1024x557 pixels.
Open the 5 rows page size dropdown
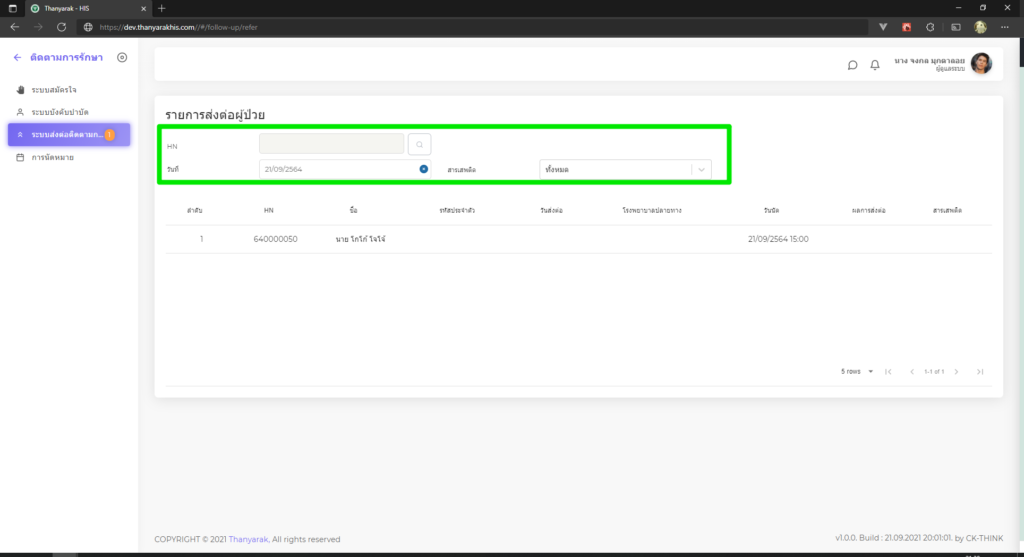[x=857, y=372]
